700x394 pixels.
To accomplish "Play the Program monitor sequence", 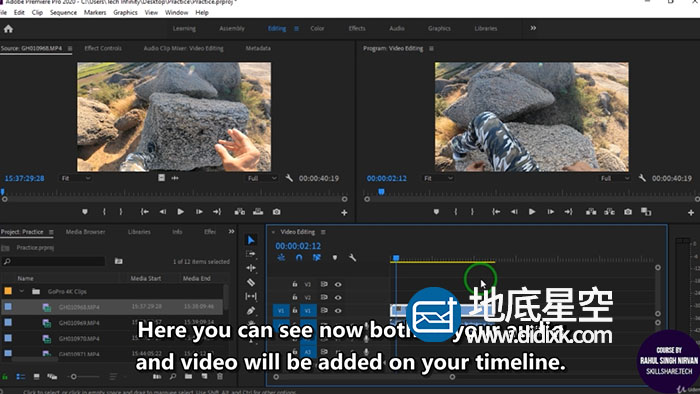I will click(532, 212).
